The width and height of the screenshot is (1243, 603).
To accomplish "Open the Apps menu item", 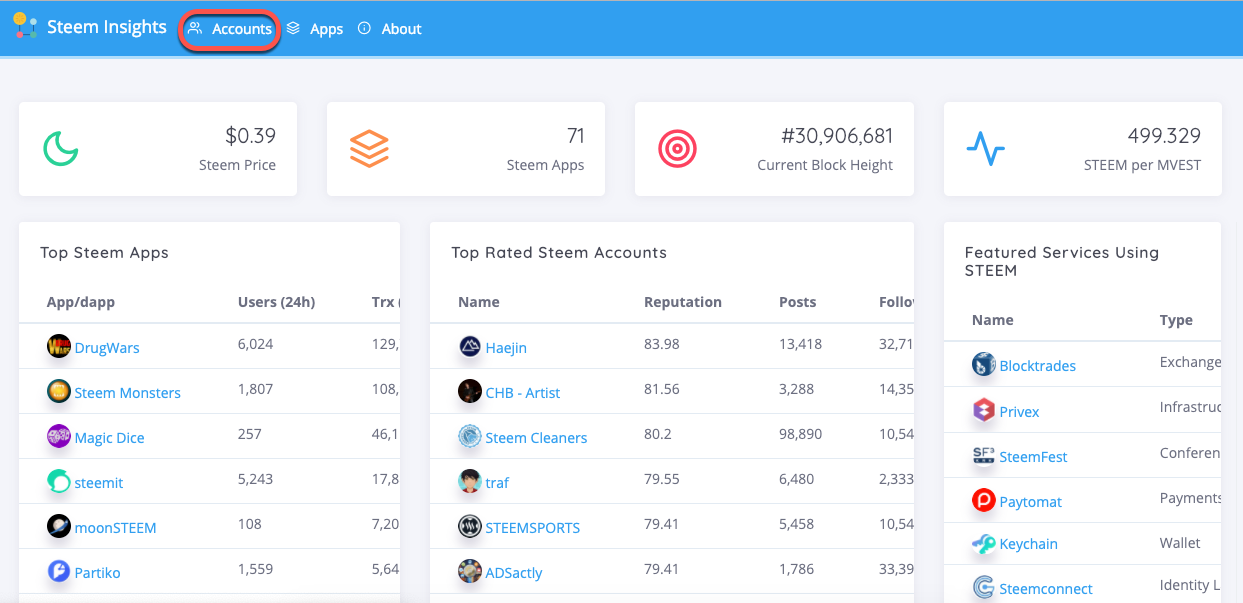I will tap(315, 29).
